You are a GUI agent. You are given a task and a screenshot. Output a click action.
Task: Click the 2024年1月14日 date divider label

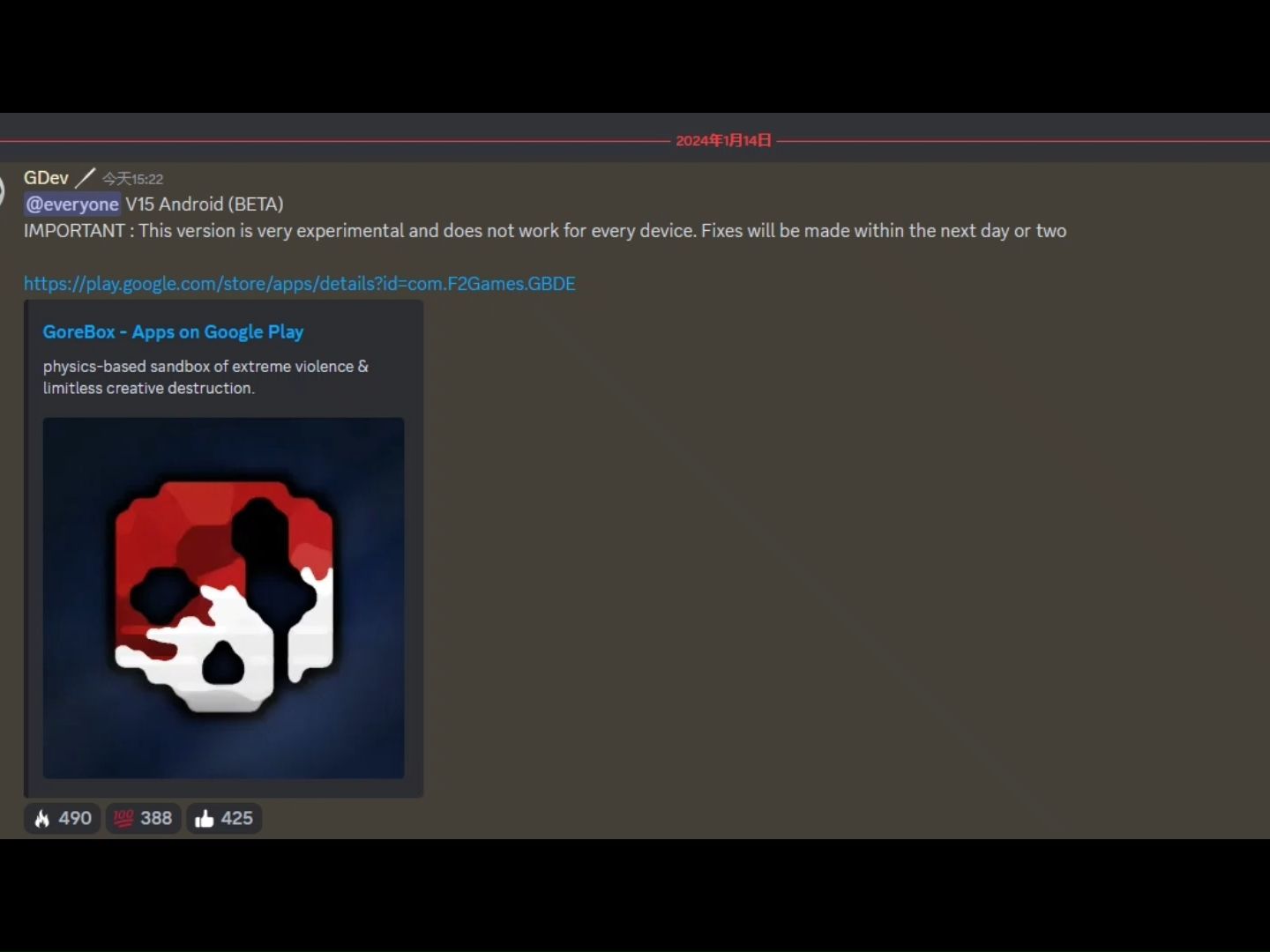(723, 140)
